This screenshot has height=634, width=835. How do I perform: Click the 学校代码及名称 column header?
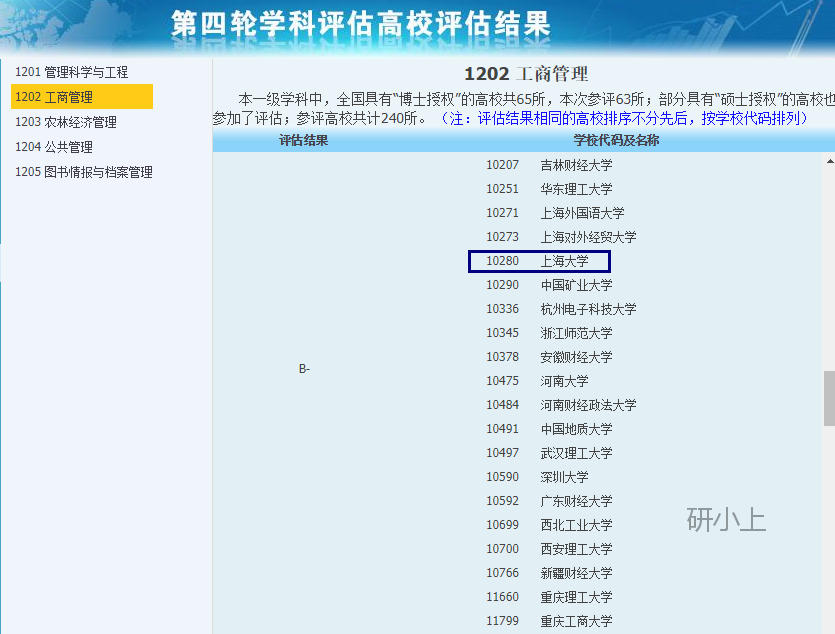616,141
